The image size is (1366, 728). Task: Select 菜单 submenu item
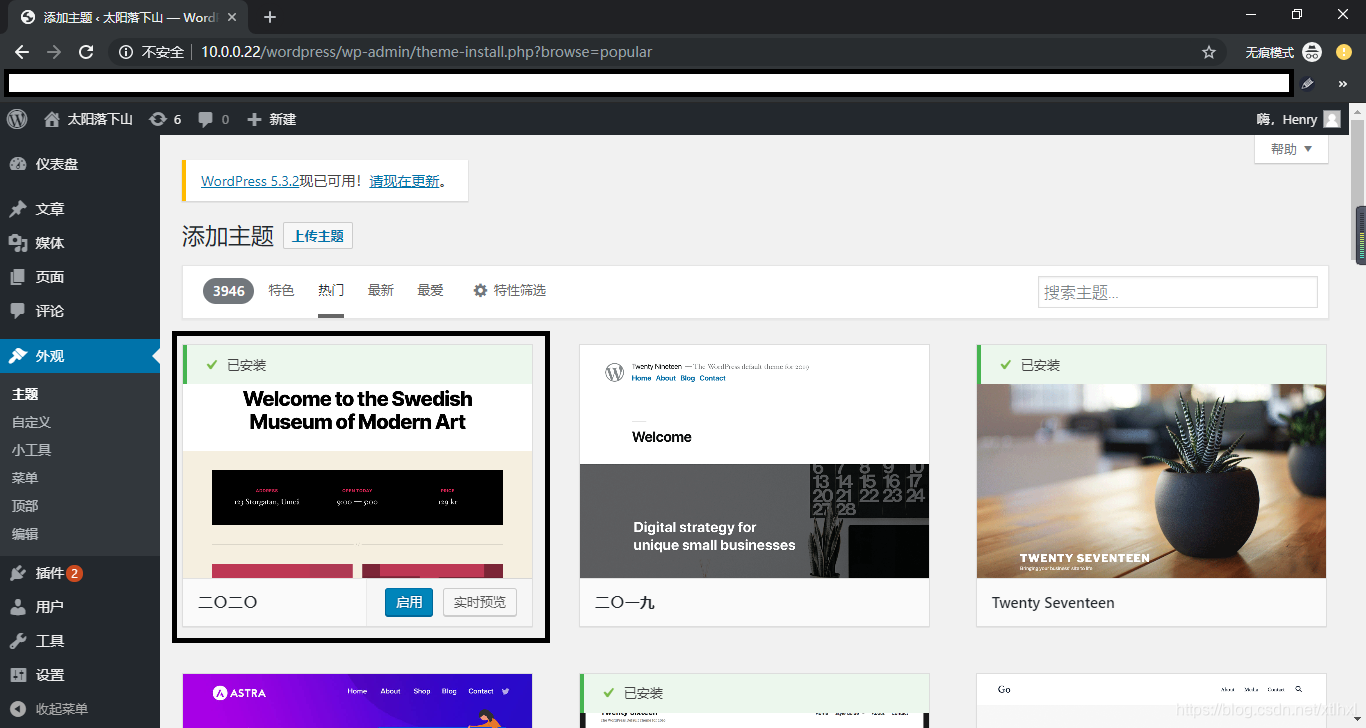point(25,478)
